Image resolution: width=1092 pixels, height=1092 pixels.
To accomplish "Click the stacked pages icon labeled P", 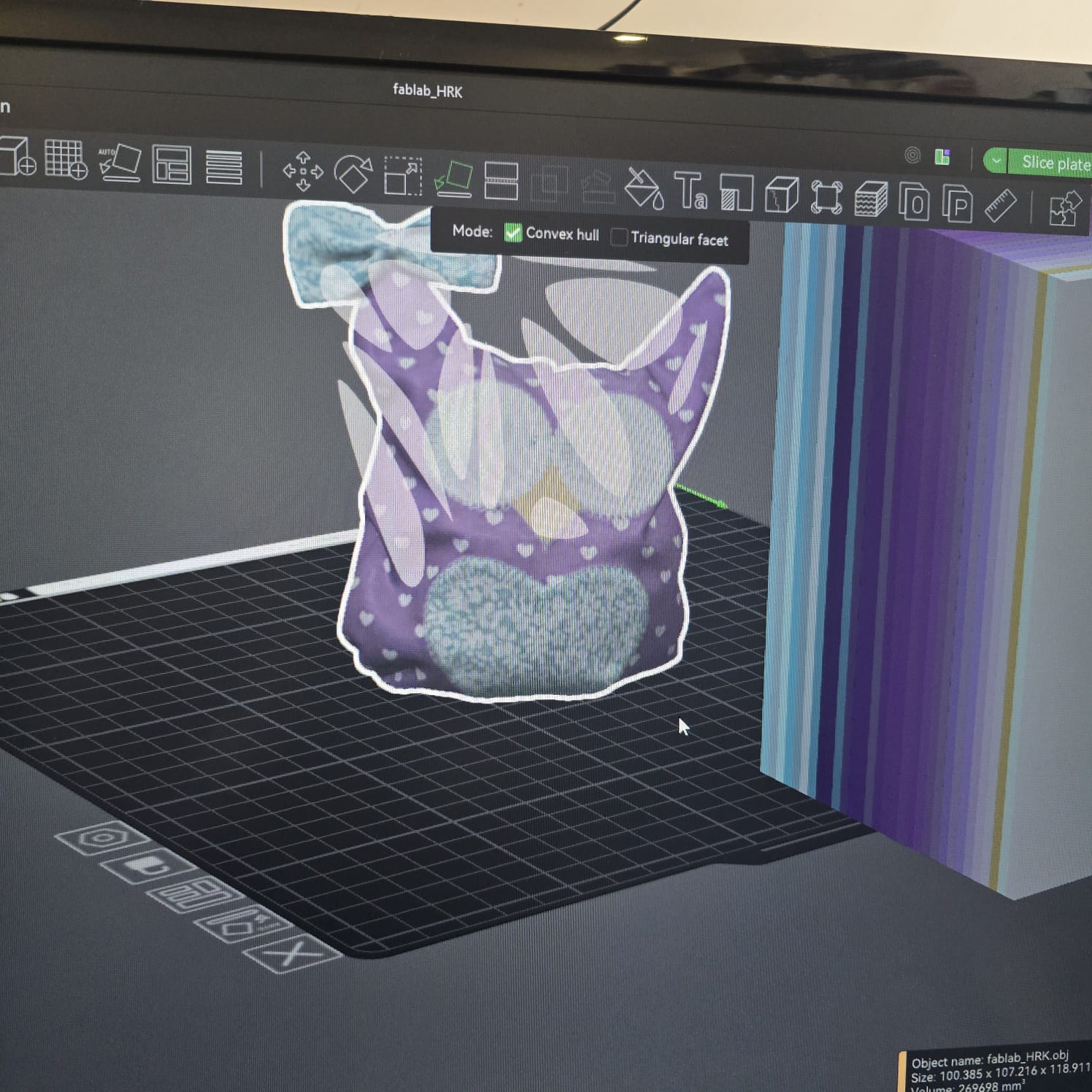I will pos(958,204).
